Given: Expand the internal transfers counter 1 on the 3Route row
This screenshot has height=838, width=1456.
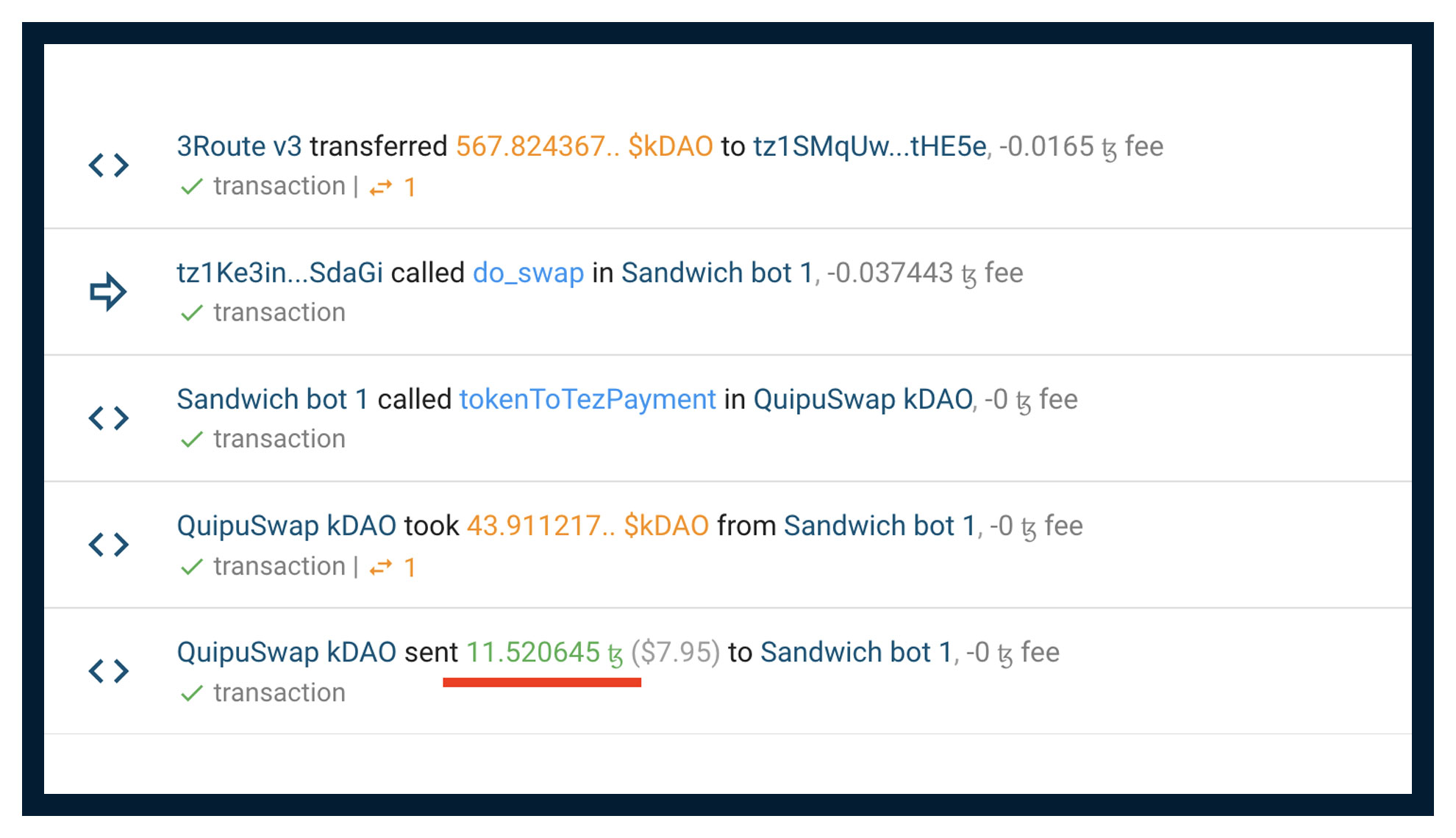Looking at the screenshot, I should pyautogui.click(x=409, y=187).
